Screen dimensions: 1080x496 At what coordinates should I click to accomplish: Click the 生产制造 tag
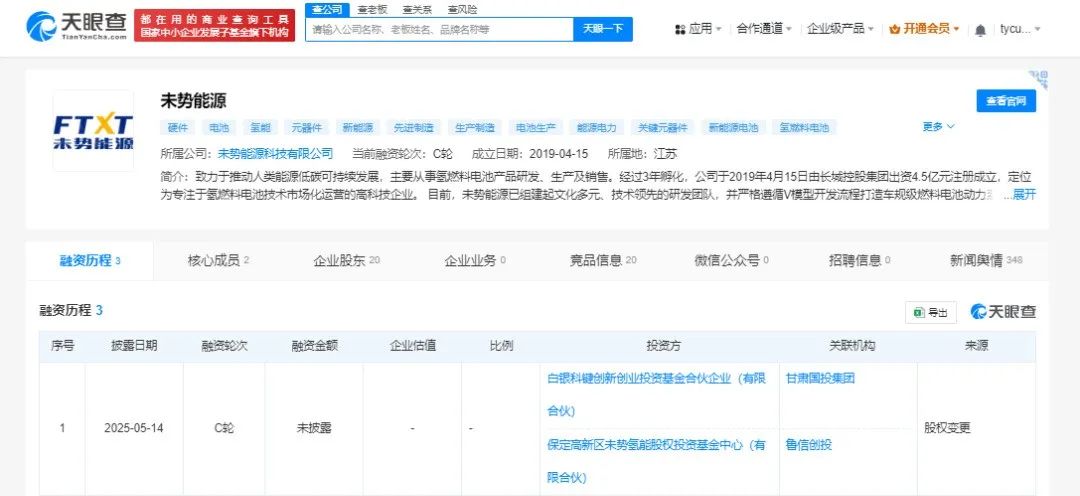pos(475,127)
